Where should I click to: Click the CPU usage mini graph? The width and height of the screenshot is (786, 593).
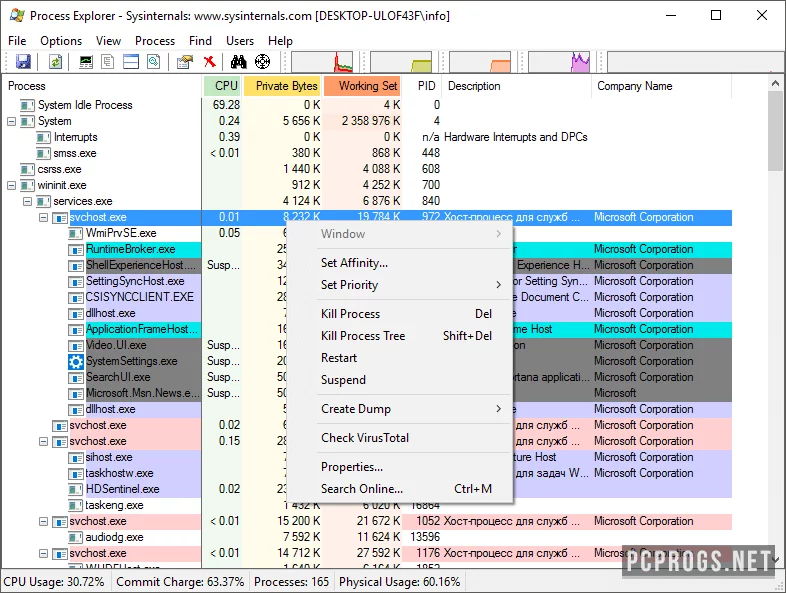tap(322, 62)
